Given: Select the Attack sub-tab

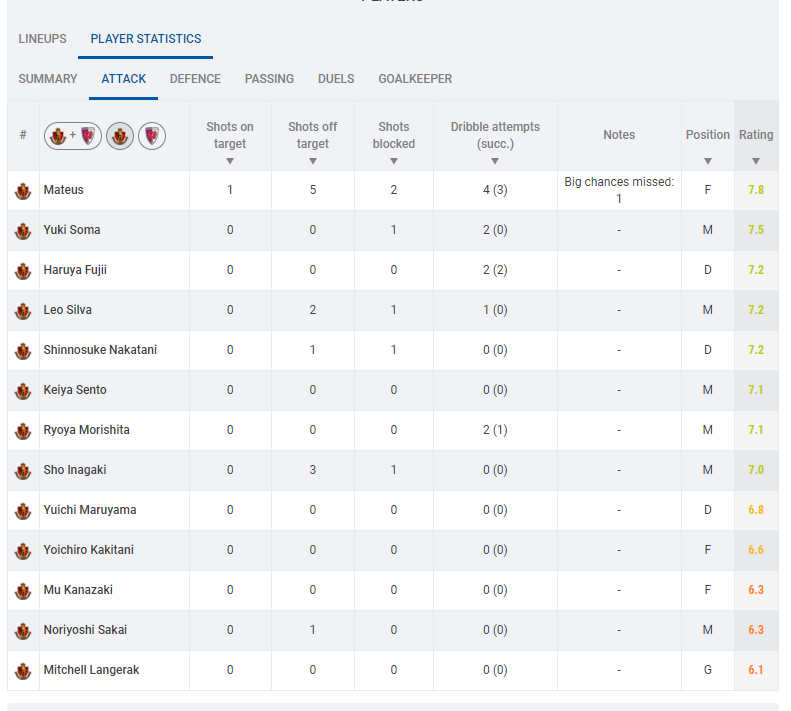Looking at the screenshot, I should click(x=124, y=79).
